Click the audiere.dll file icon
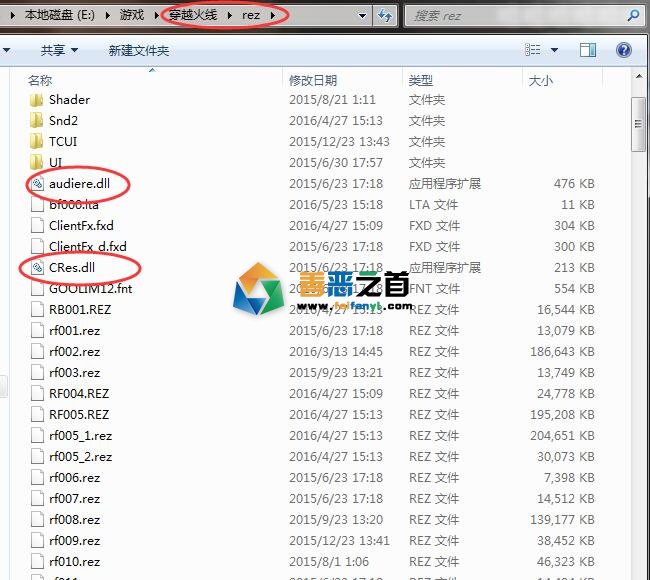The width and height of the screenshot is (650, 580). [x=37, y=184]
